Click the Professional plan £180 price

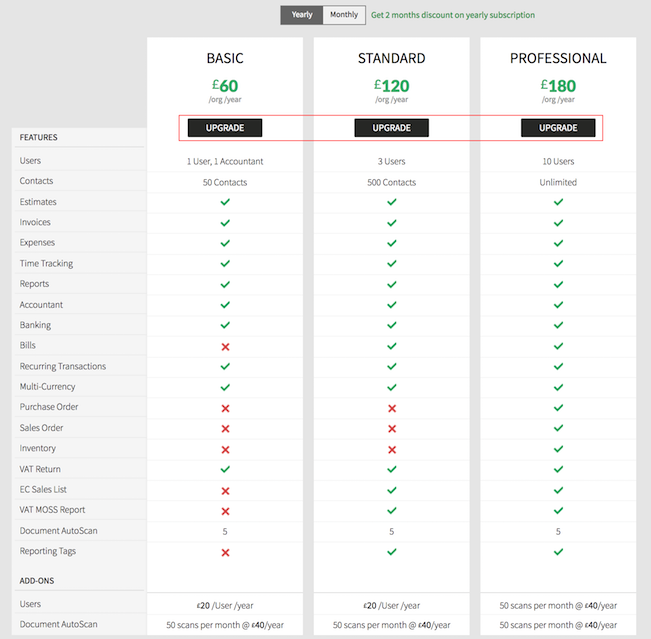pos(558,85)
